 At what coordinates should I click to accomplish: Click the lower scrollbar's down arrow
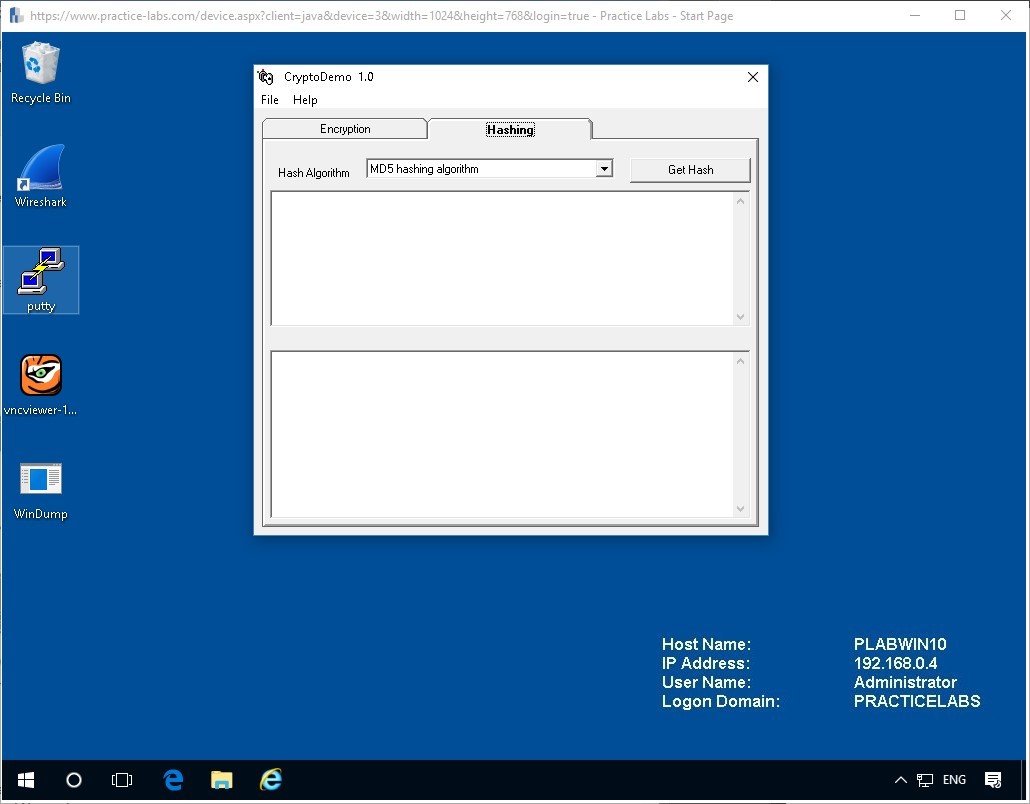741,510
